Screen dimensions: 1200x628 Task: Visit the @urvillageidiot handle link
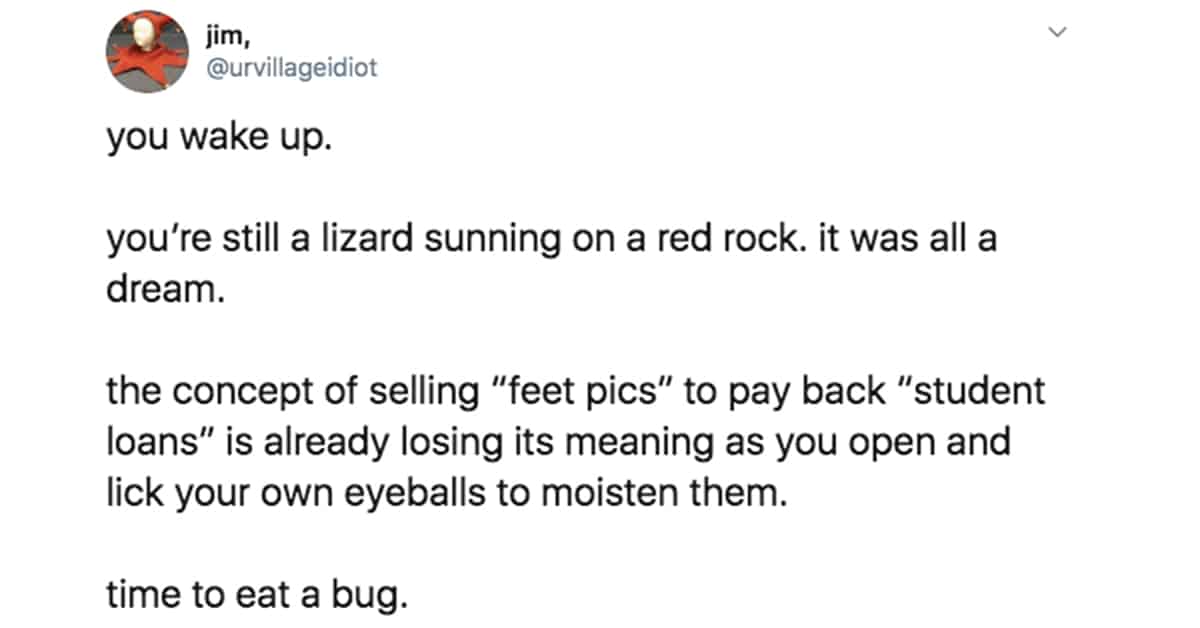pyautogui.click(x=292, y=69)
